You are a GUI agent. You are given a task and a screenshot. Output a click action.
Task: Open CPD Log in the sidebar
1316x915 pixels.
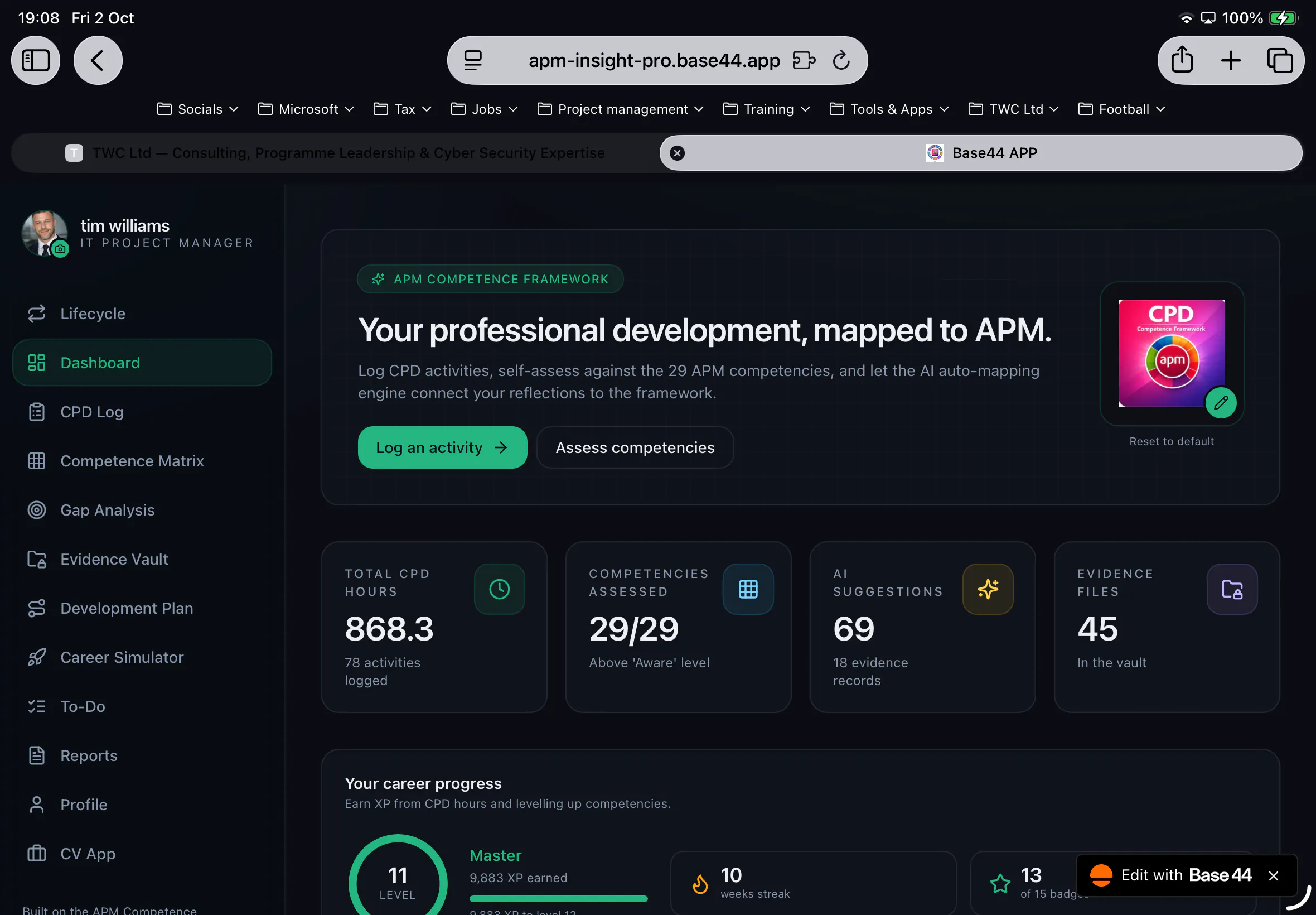(x=142, y=412)
